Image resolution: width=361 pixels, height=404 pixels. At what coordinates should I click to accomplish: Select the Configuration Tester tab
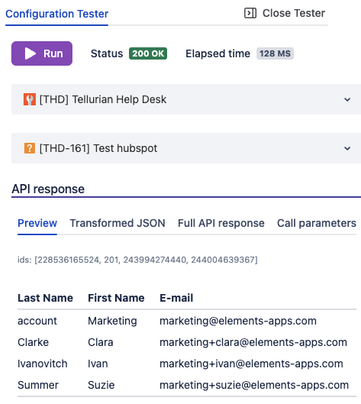point(57,14)
